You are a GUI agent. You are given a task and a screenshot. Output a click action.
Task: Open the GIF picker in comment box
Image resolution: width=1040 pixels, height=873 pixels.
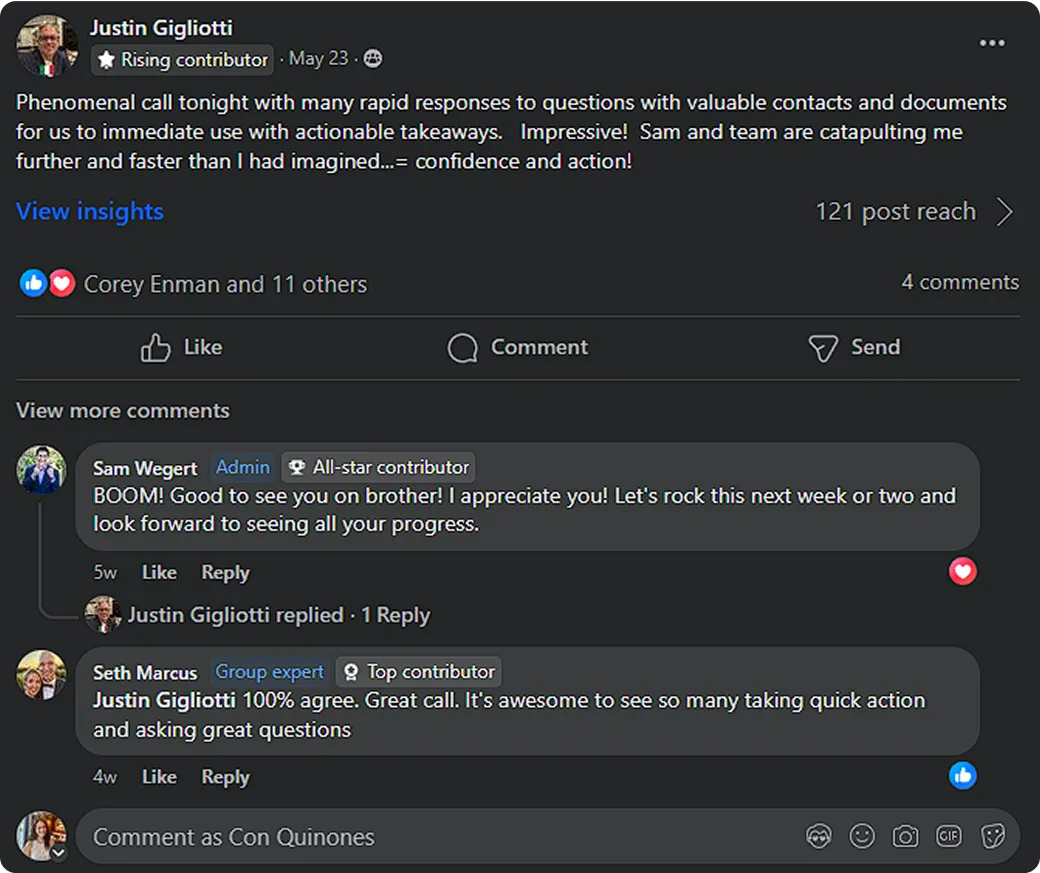coord(948,836)
